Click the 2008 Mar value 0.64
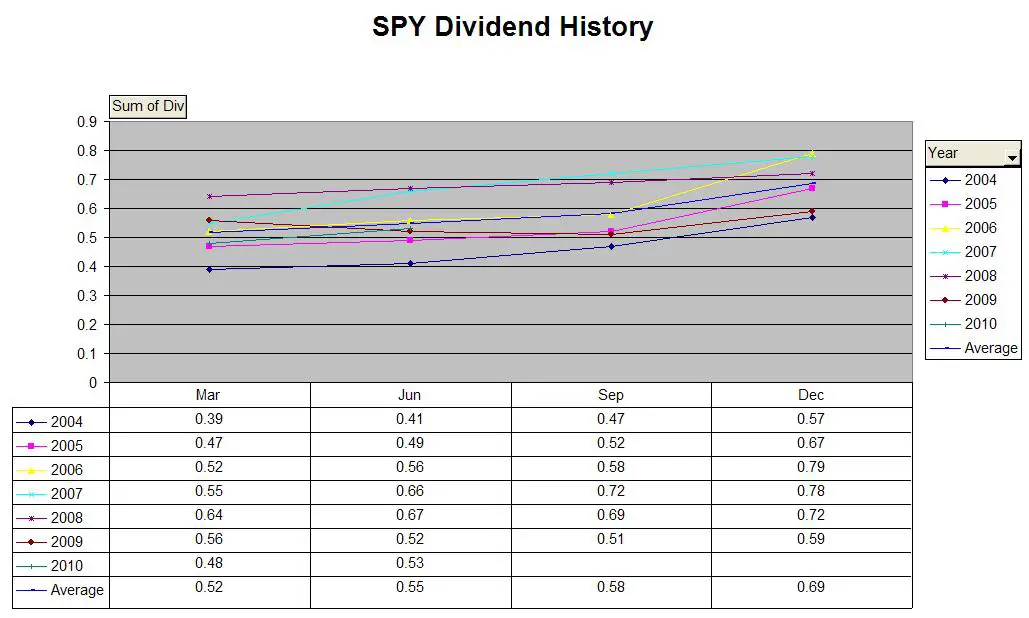1029x618 pixels. pos(209,515)
